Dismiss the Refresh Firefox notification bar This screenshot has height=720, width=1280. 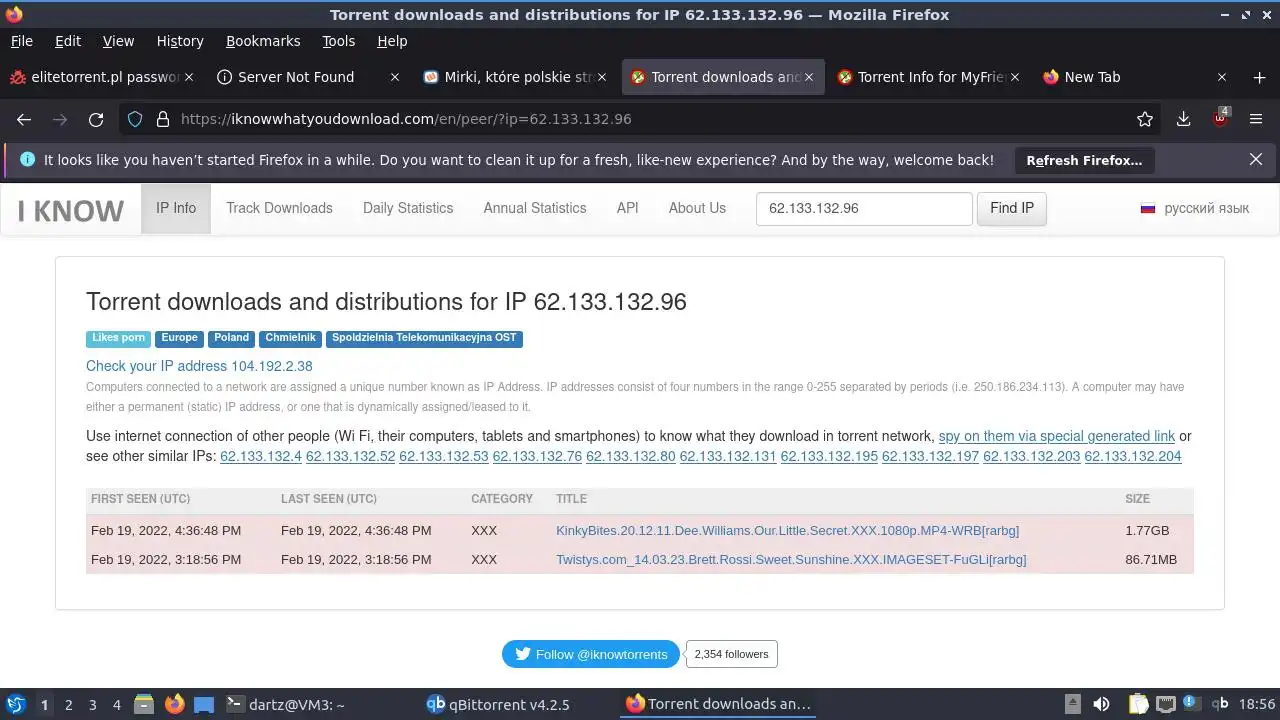pos(1256,159)
